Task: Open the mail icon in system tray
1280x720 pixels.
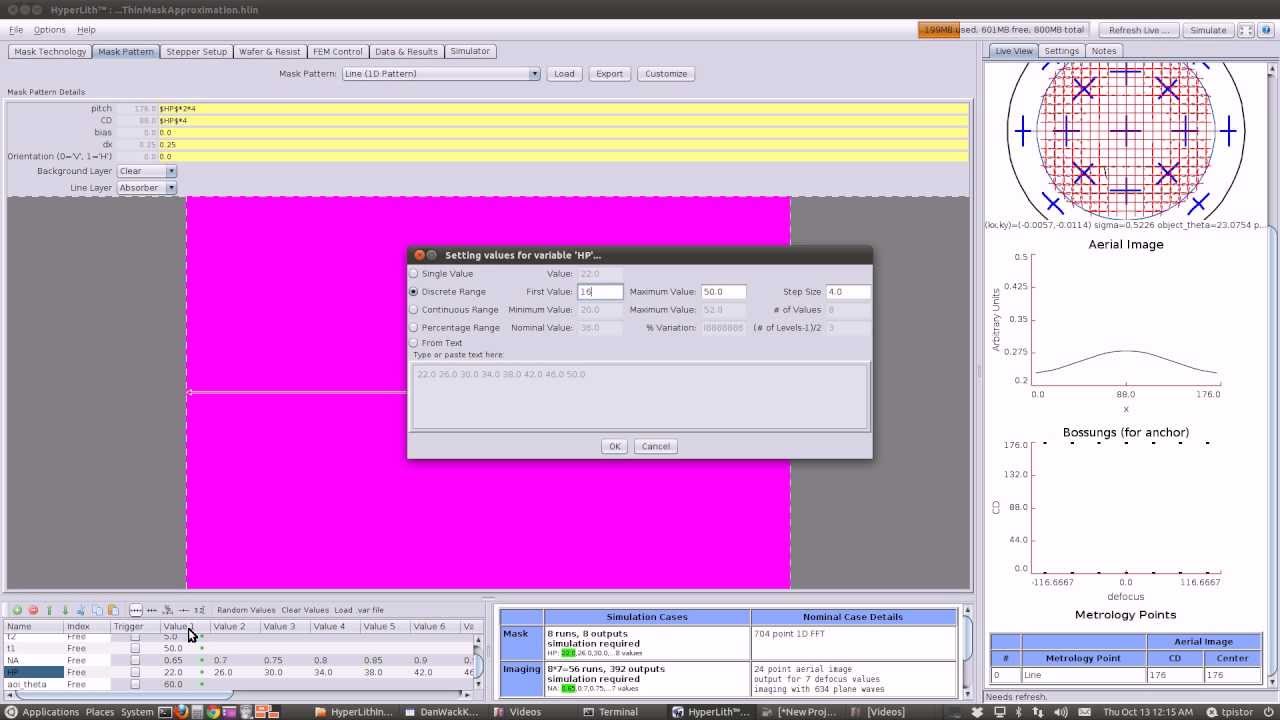Action: point(1085,712)
